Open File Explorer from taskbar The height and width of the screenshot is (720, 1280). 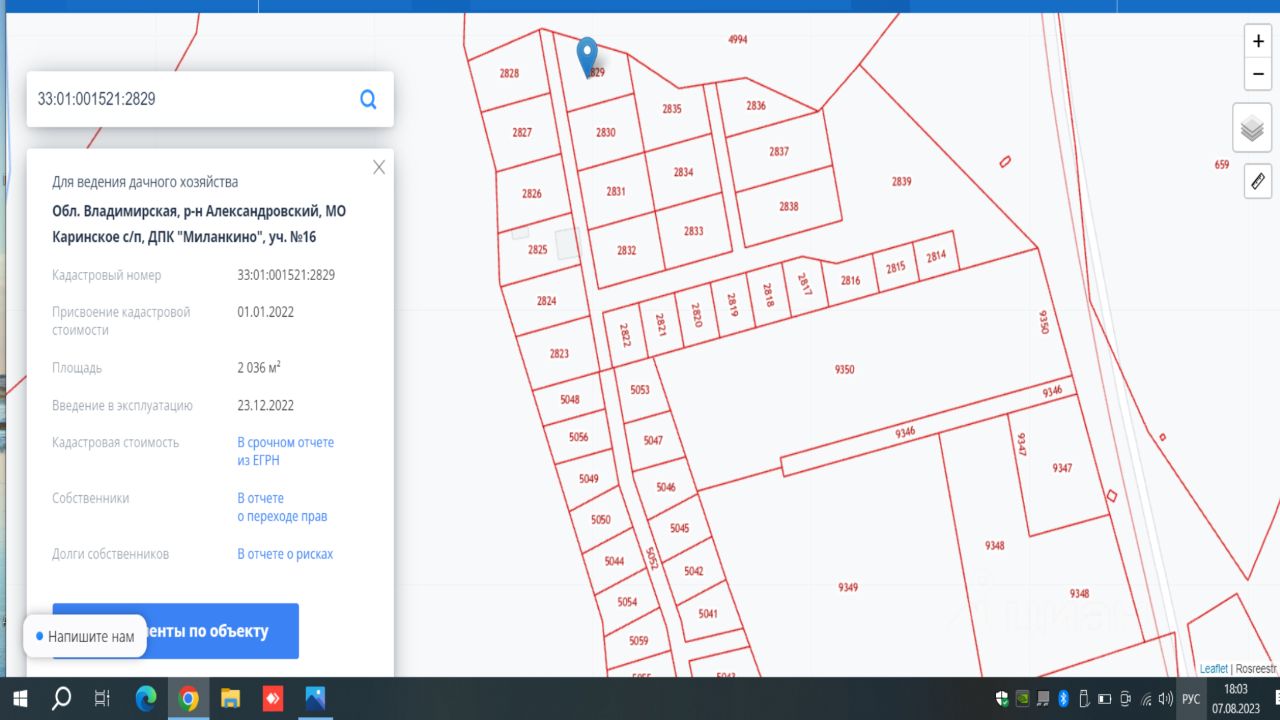(x=230, y=698)
